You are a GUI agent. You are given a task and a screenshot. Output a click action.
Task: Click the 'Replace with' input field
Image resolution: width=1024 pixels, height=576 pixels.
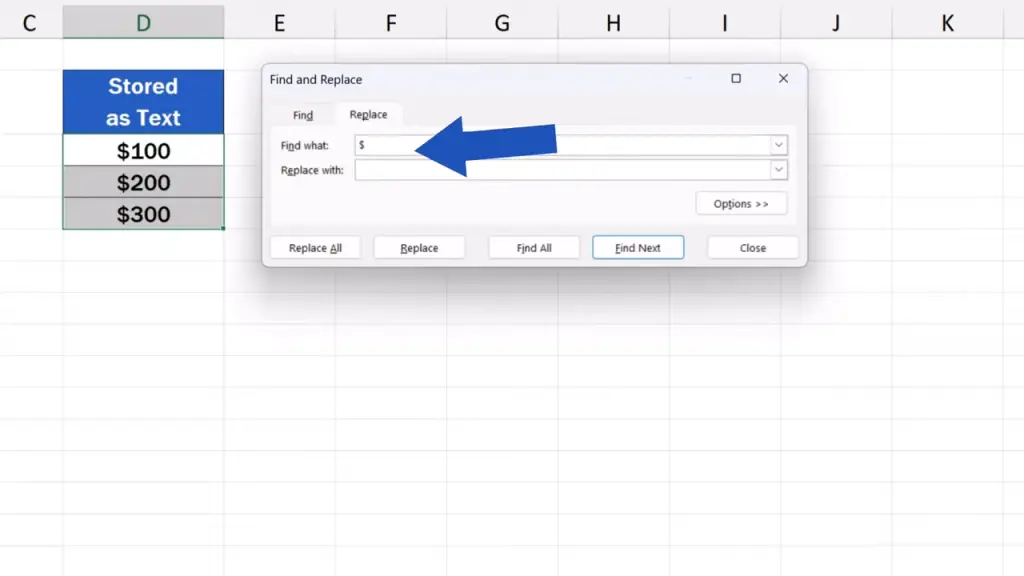point(562,171)
